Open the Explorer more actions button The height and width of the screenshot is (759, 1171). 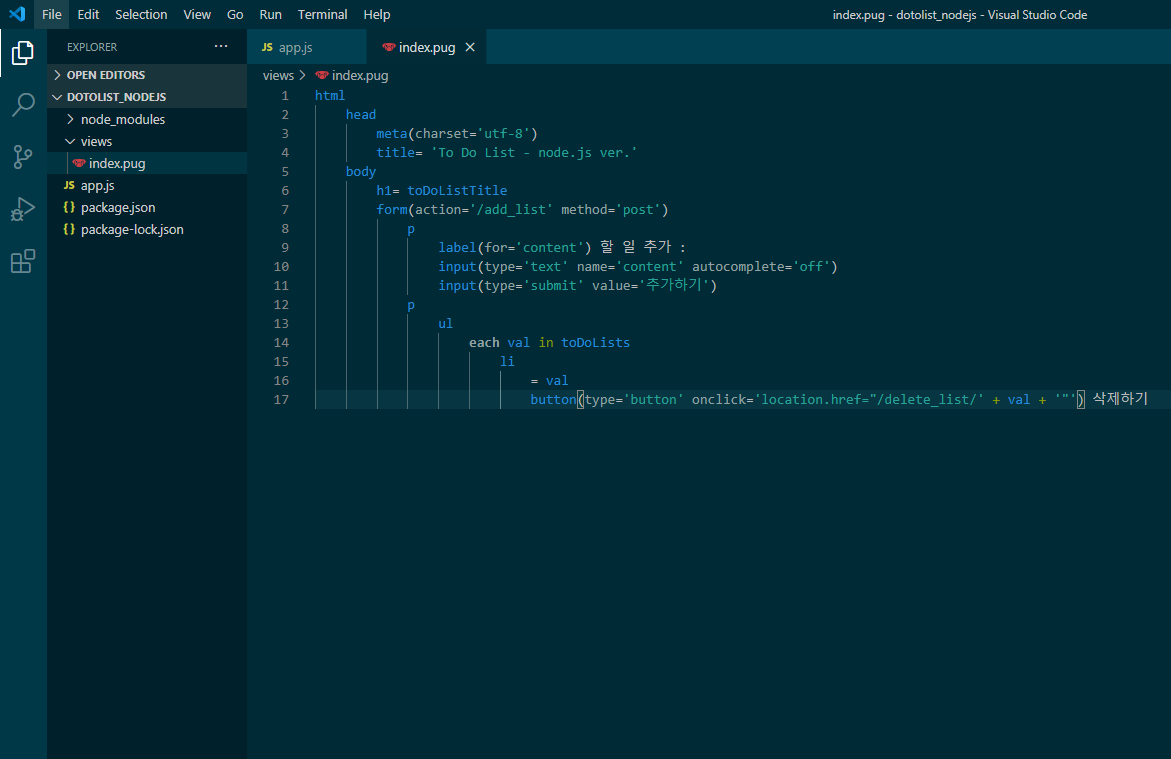pyautogui.click(x=220, y=46)
